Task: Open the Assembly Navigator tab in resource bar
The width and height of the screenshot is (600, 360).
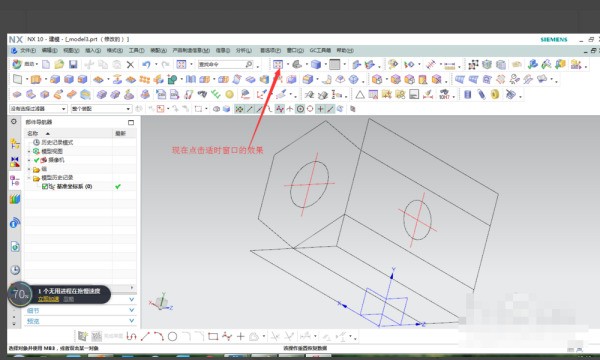Action: 15,143
